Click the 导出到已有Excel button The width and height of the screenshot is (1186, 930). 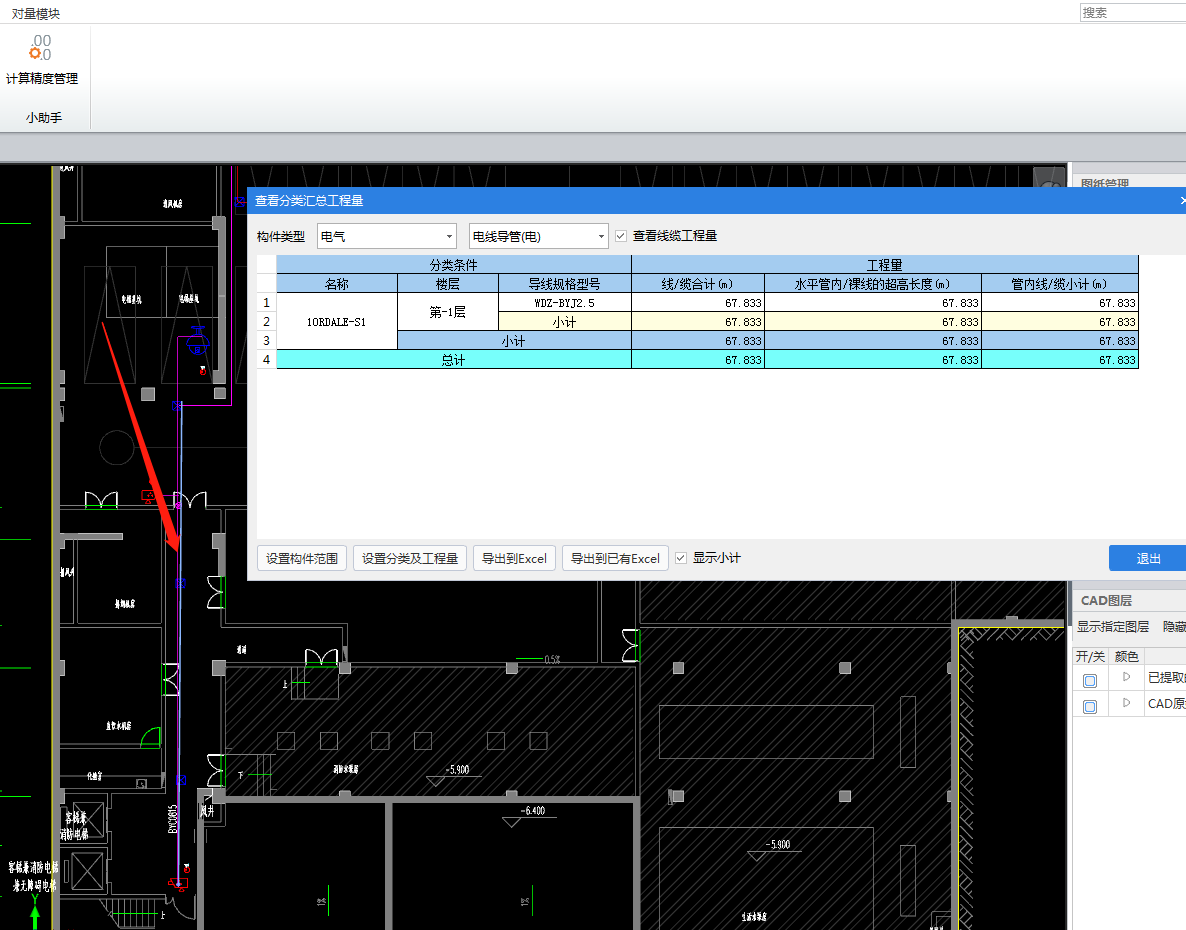point(615,558)
